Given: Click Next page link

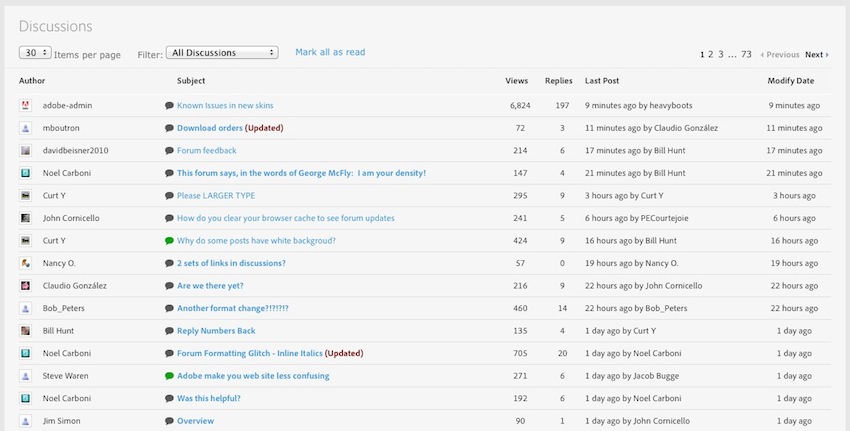Looking at the screenshot, I should click(816, 54).
